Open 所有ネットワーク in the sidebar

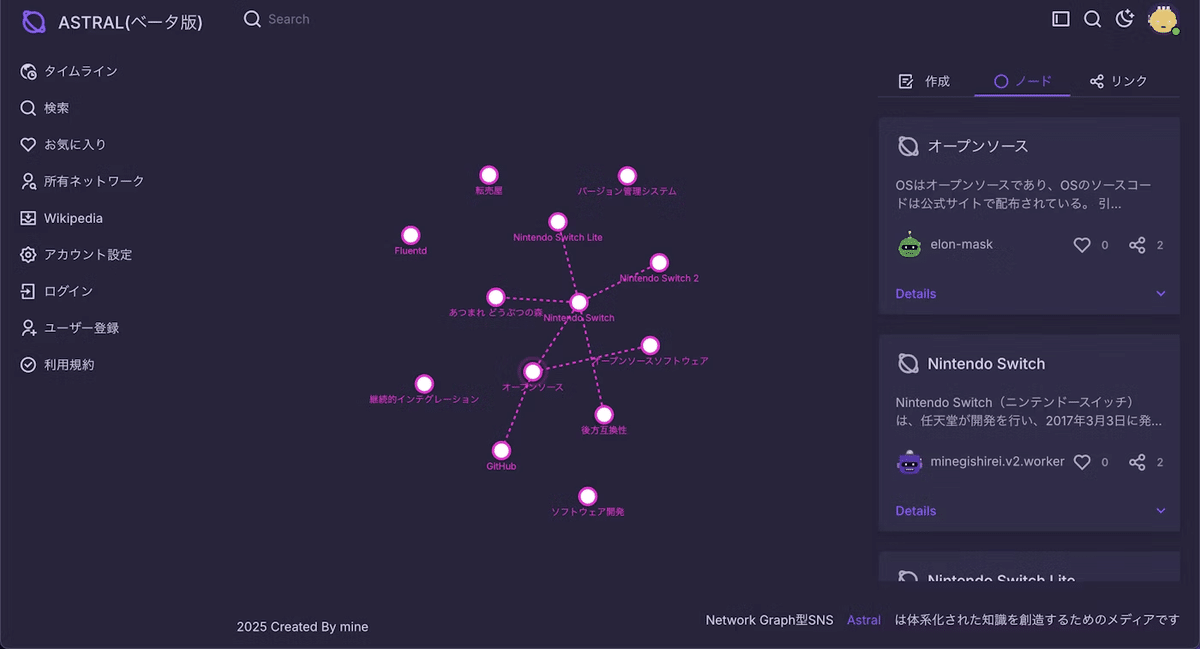coord(82,181)
